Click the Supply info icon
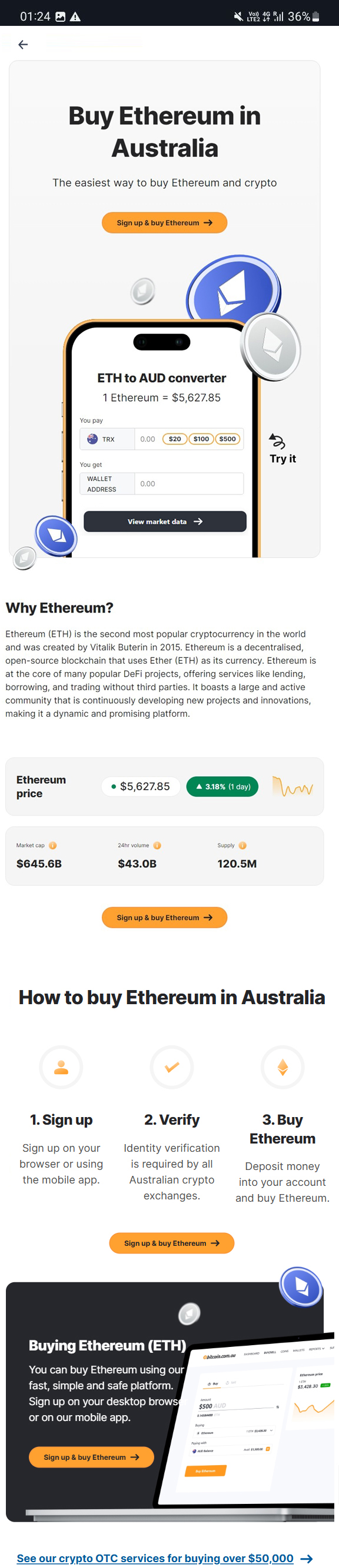 coord(242,845)
